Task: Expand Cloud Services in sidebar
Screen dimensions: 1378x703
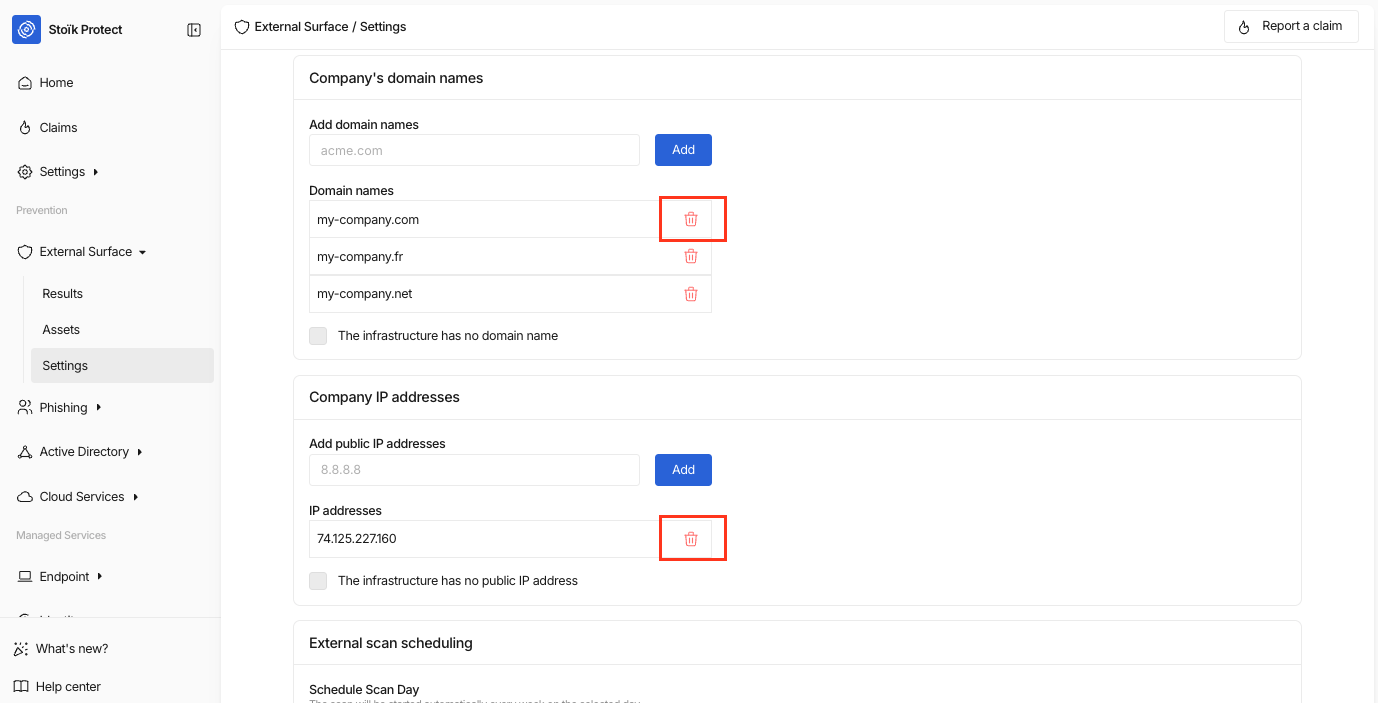Action: [136, 497]
